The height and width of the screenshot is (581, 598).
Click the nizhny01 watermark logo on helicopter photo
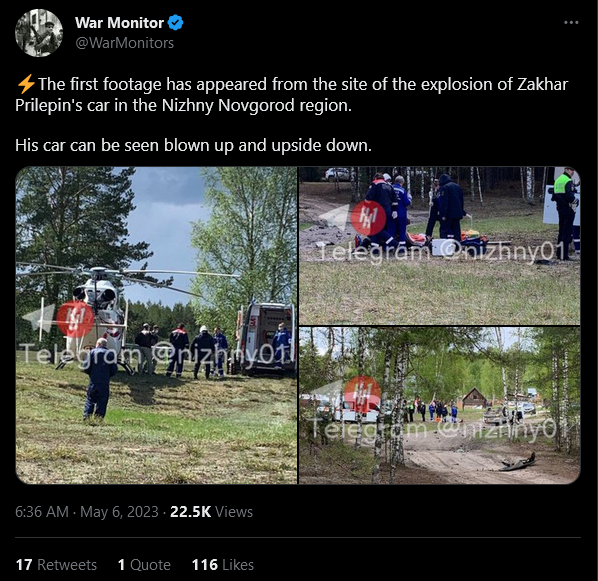click(x=76, y=320)
